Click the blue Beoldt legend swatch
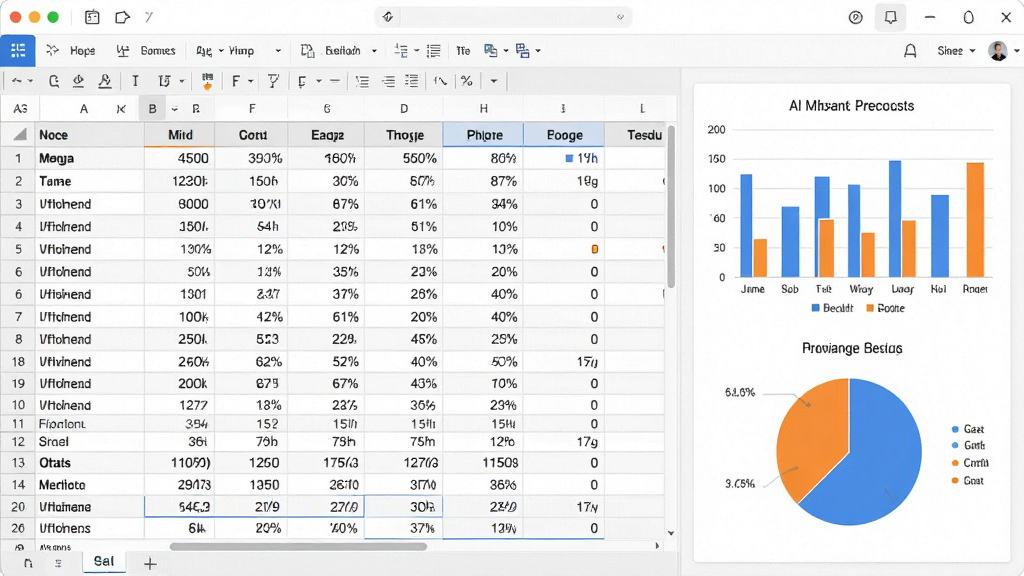Image resolution: width=1024 pixels, height=576 pixels. 815,308
